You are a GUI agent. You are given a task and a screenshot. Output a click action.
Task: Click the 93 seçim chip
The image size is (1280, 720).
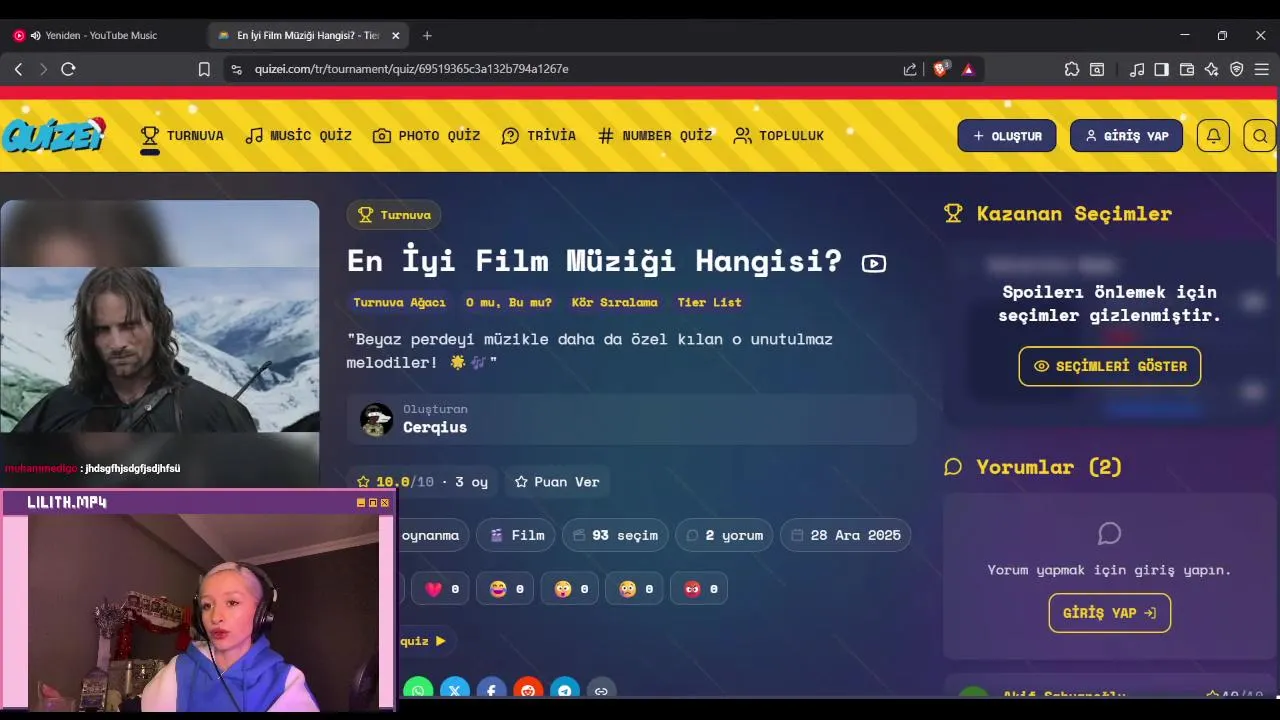click(x=615, y=535)
